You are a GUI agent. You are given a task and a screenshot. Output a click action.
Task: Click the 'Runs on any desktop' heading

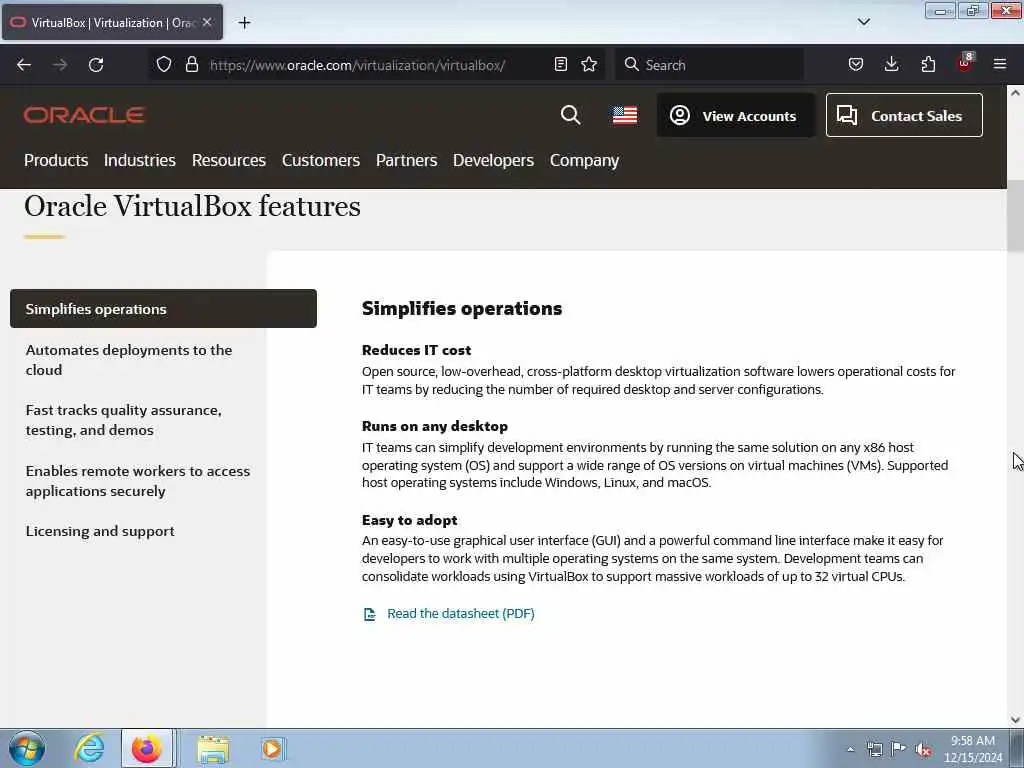pyautogui.click(x=435, y=426)
